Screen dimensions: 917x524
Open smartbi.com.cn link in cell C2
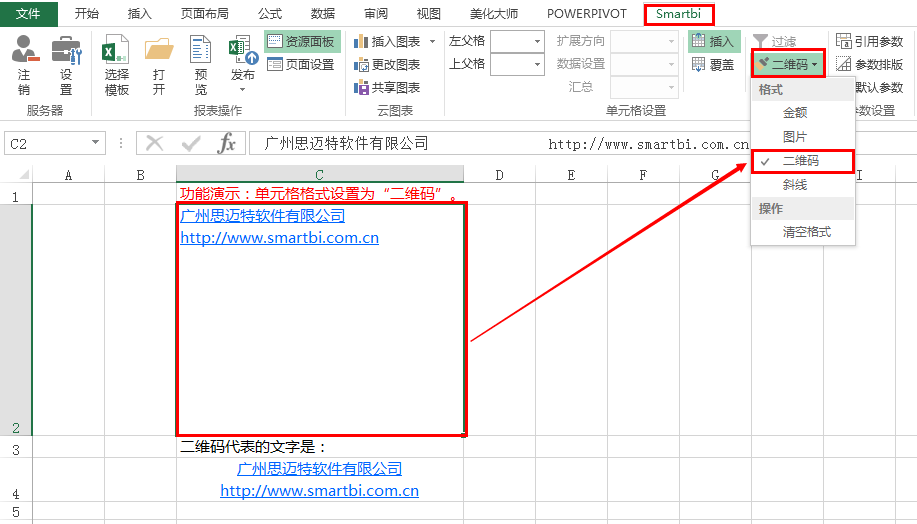tap(280, 238)
